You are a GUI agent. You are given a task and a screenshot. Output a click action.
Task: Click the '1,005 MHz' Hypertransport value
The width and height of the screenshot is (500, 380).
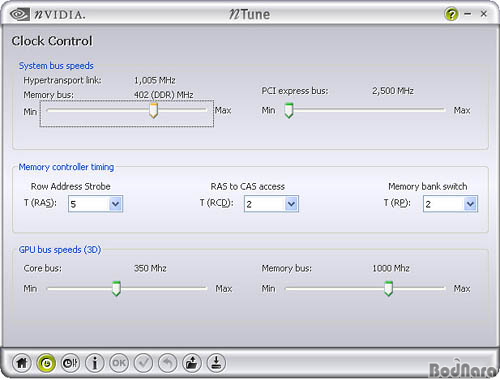(x=155, y=80)
